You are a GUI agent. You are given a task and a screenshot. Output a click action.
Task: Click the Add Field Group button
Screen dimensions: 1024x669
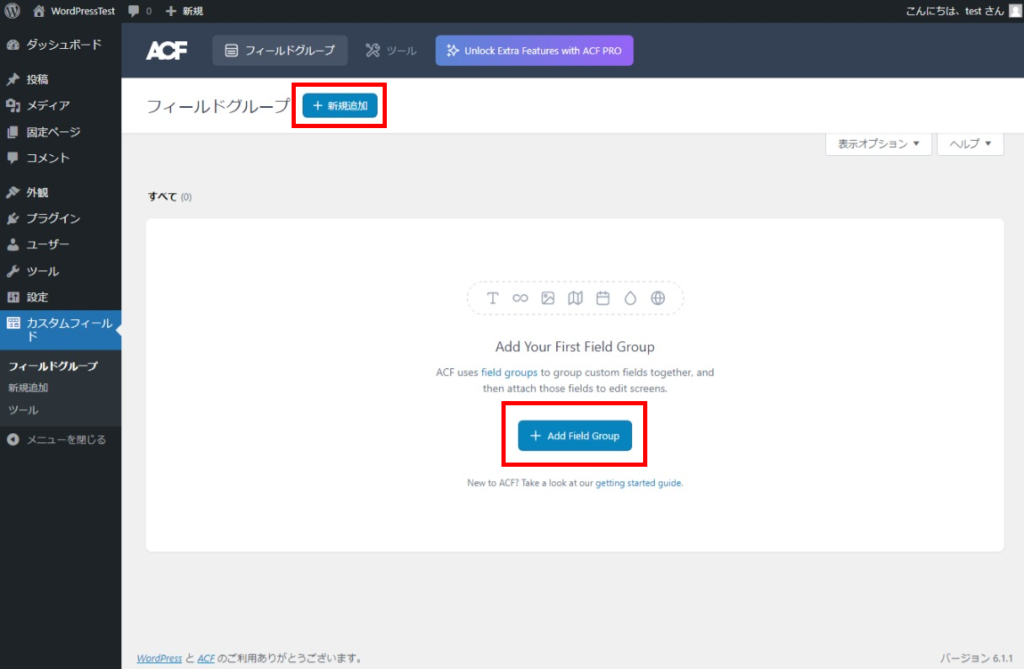[575, 435]
